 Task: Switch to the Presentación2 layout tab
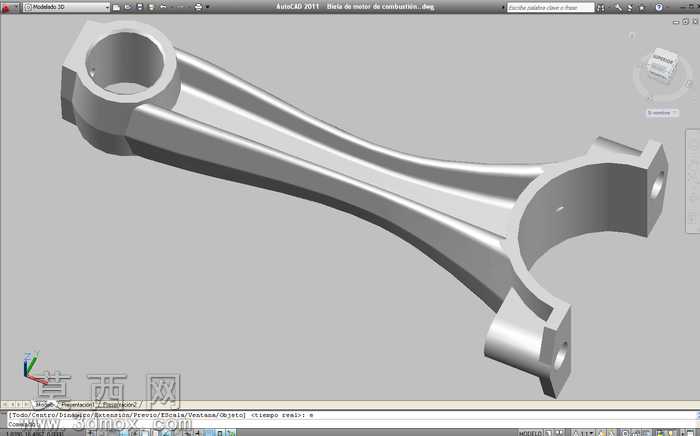point(119,405)
